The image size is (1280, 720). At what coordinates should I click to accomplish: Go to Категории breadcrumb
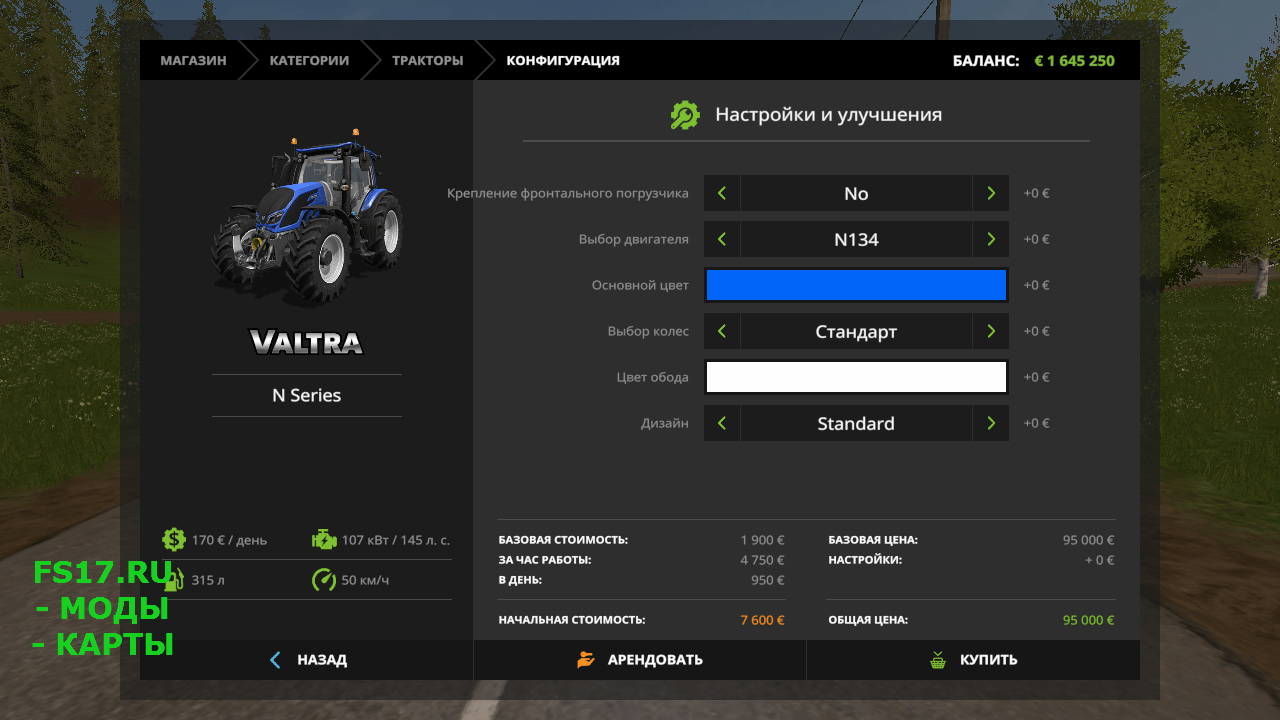[309, 60]
